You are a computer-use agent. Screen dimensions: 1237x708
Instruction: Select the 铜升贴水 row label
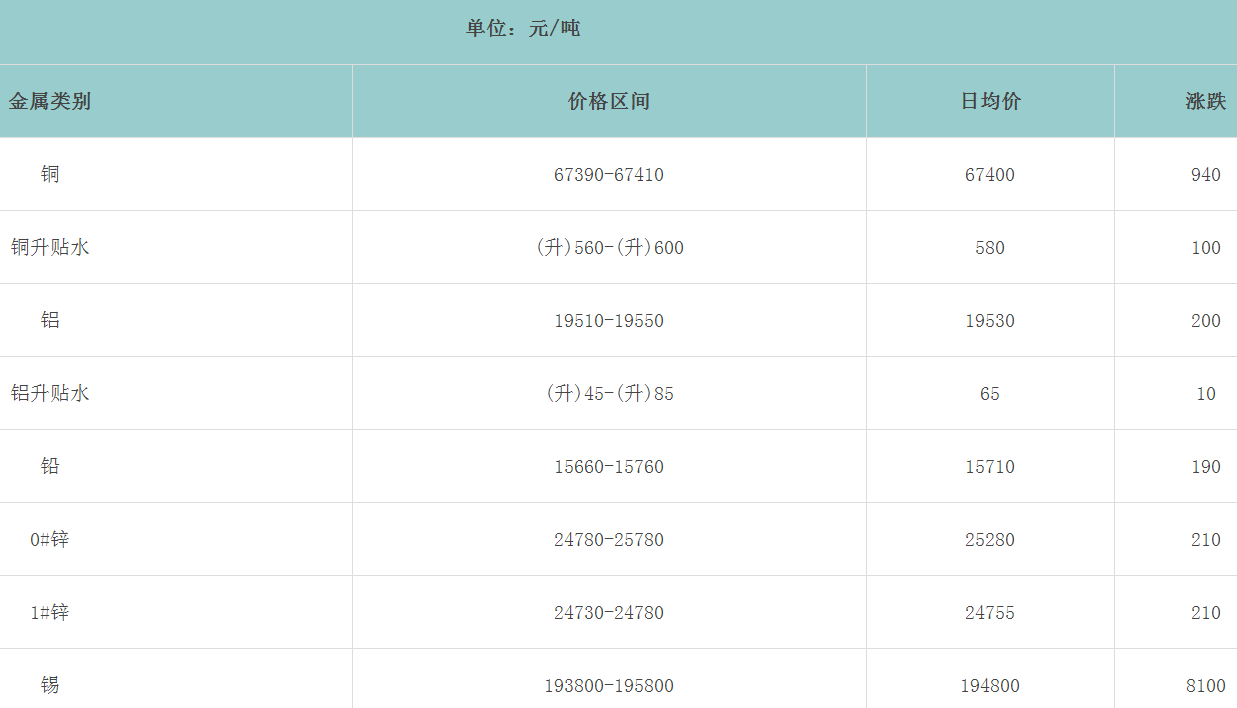click(x=50, y=247)
